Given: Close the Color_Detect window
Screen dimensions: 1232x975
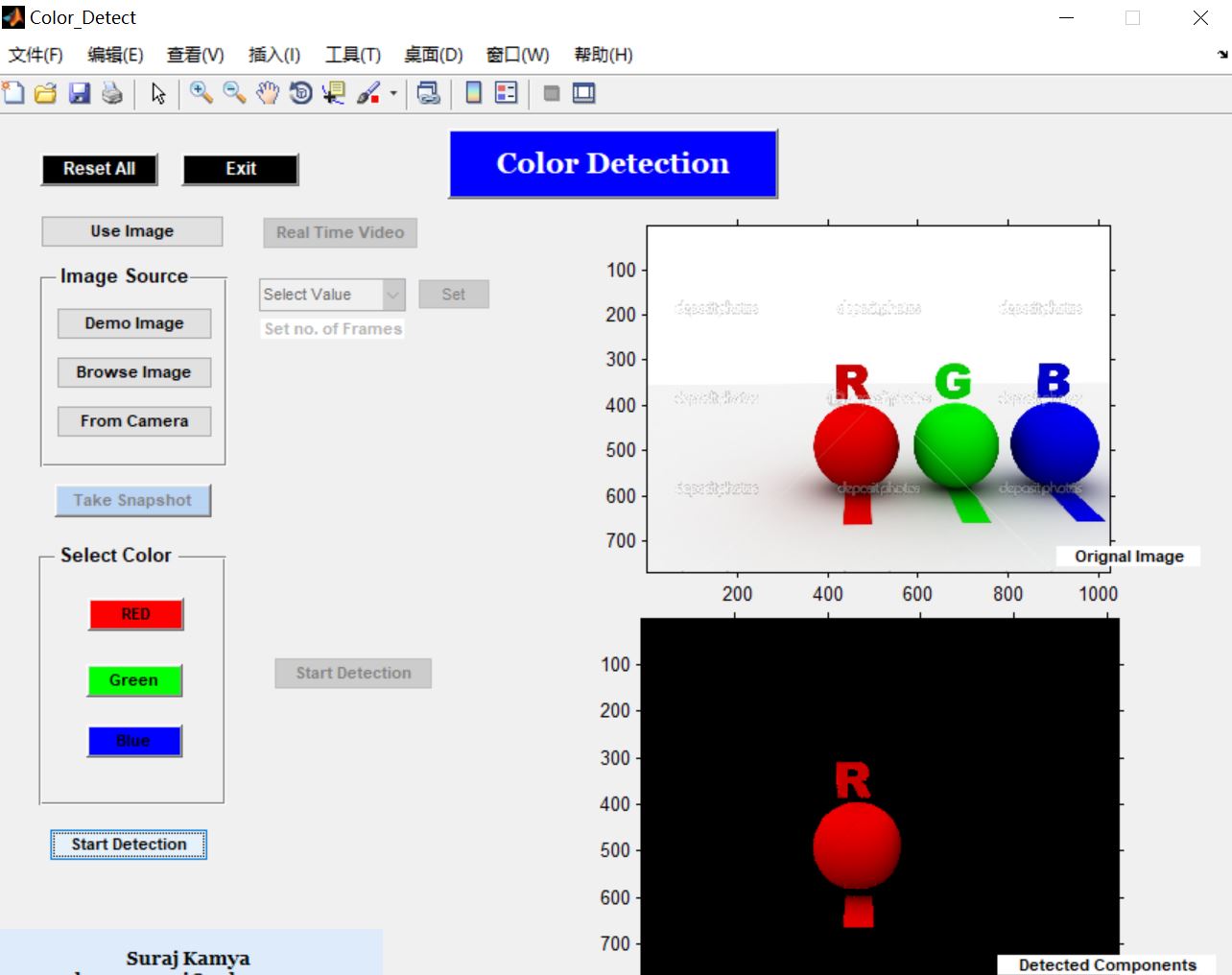Looking at the screenshot, I should (1200, 17).
